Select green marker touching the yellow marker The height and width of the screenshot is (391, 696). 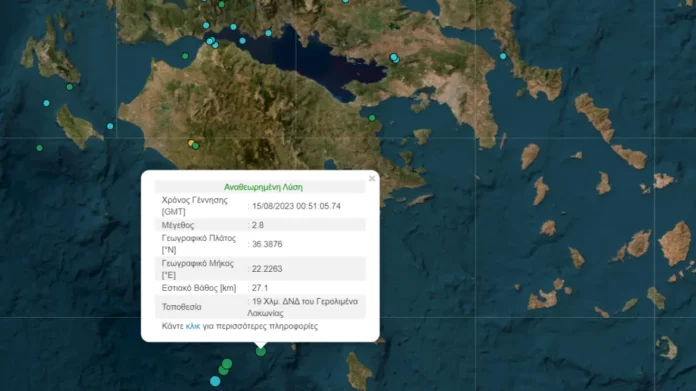196,146
